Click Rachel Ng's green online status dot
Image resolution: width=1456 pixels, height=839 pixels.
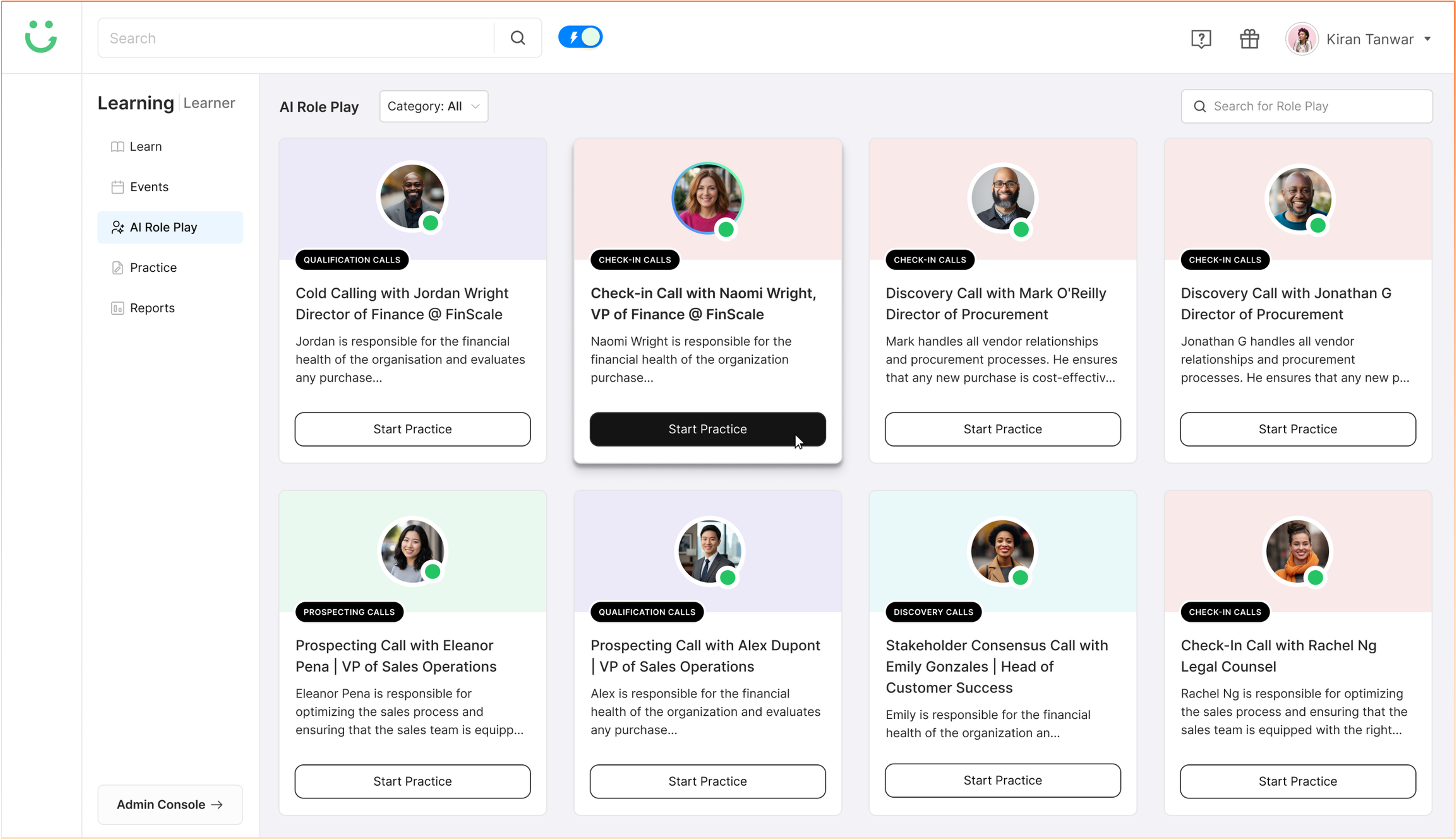[x=1315, y=577]
